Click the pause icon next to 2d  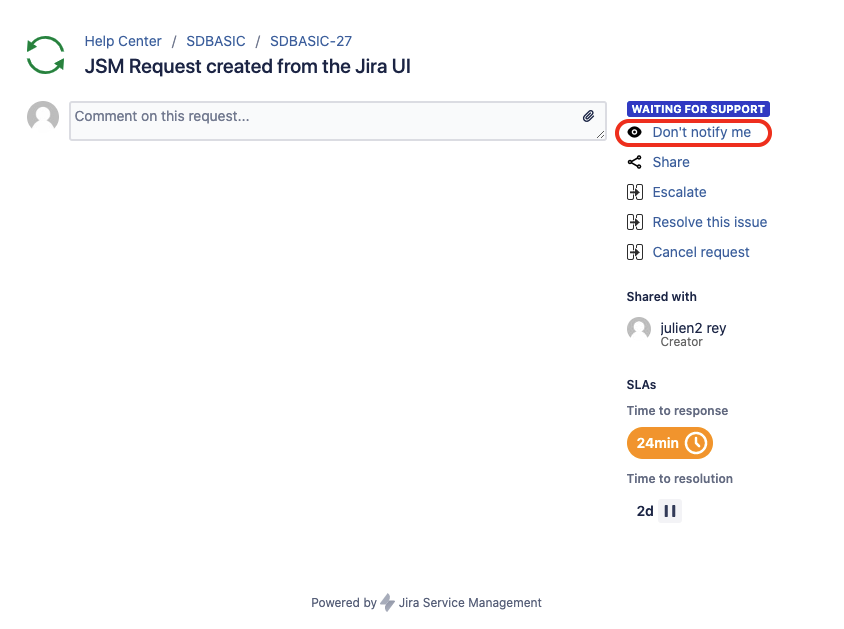click(x=670, y=511)
